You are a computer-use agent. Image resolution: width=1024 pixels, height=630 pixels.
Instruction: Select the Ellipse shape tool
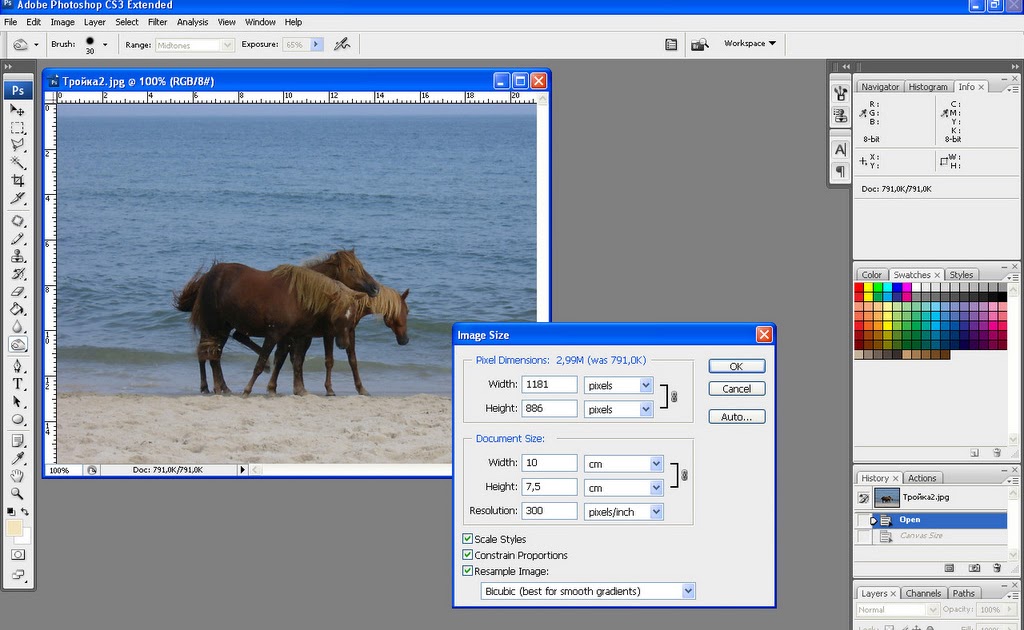[x=18, y=419]
